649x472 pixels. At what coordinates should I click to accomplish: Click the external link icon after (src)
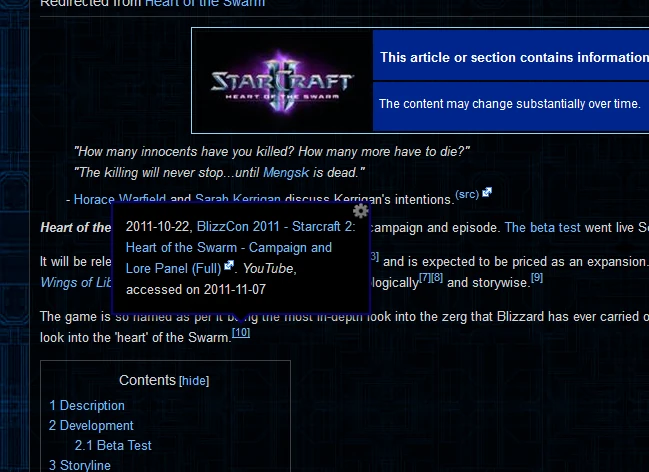click(487, 192)
